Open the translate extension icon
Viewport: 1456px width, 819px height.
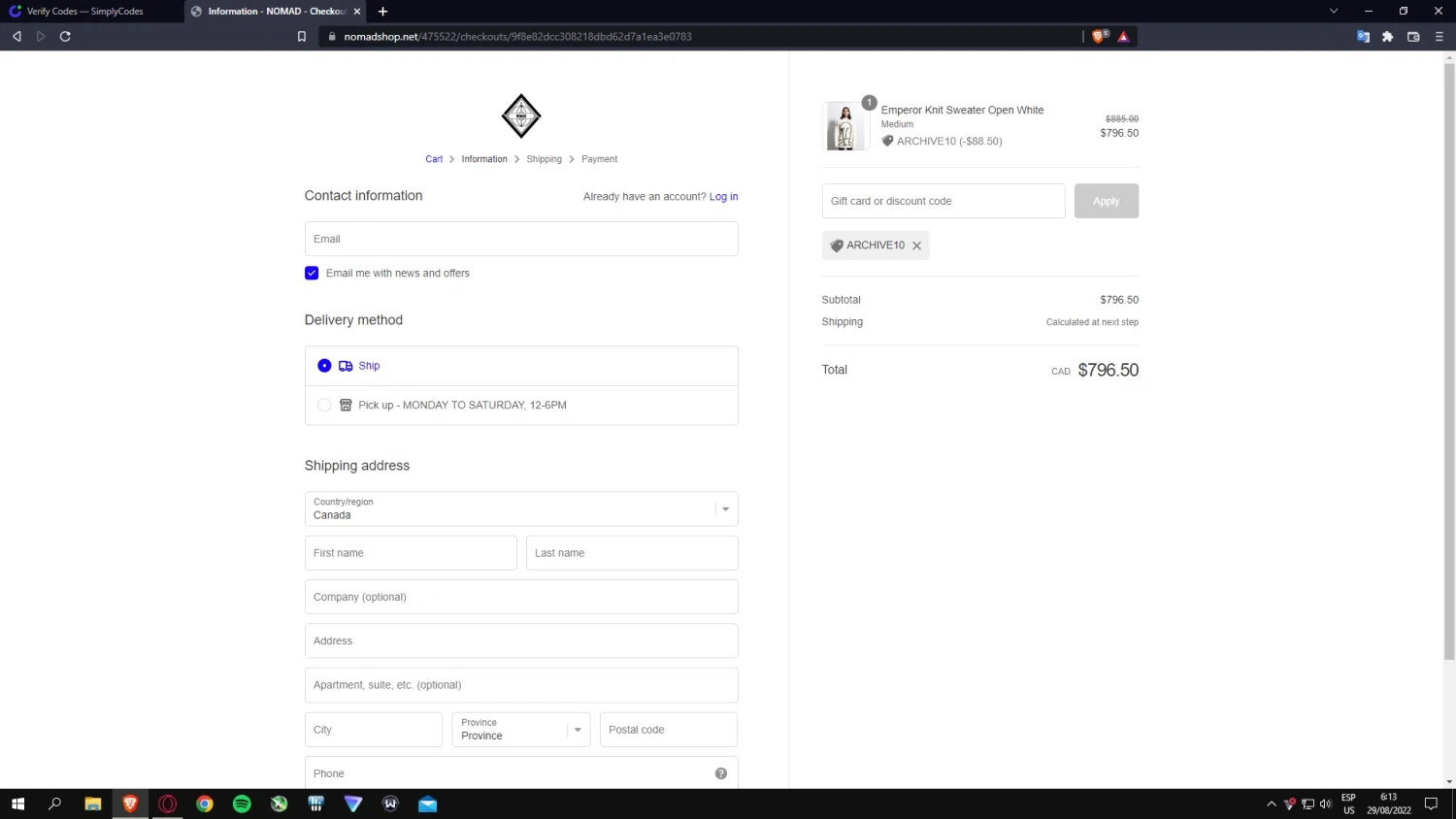click(x=1363, y=37)
